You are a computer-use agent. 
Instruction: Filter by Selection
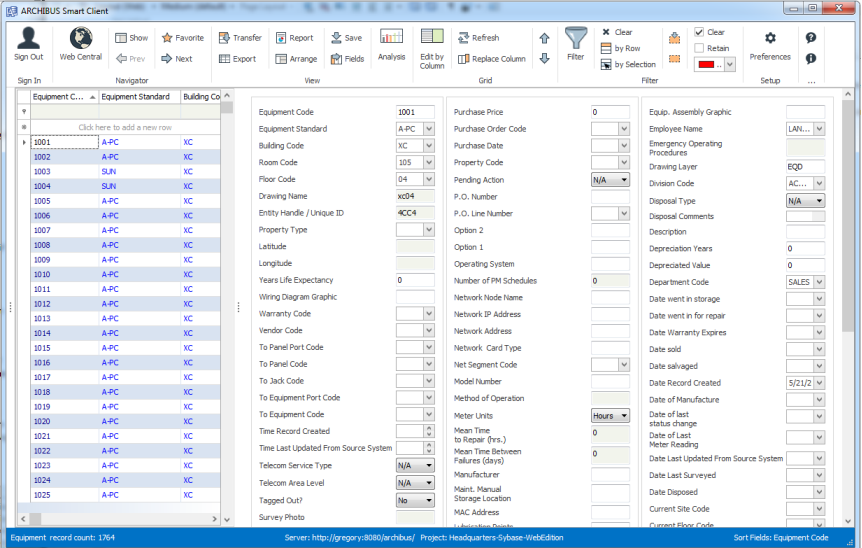[628, 64]
